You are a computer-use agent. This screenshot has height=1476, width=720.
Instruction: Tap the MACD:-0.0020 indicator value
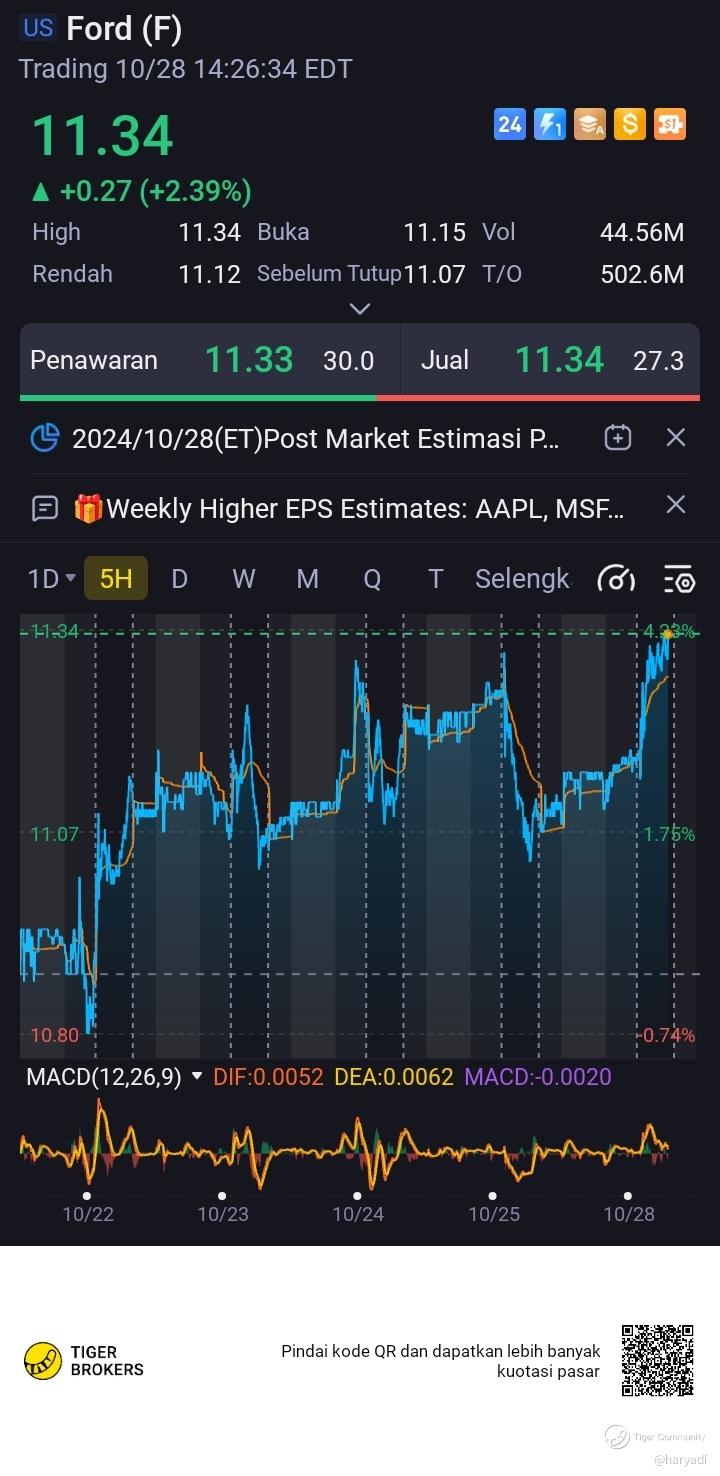point(538,1077)
